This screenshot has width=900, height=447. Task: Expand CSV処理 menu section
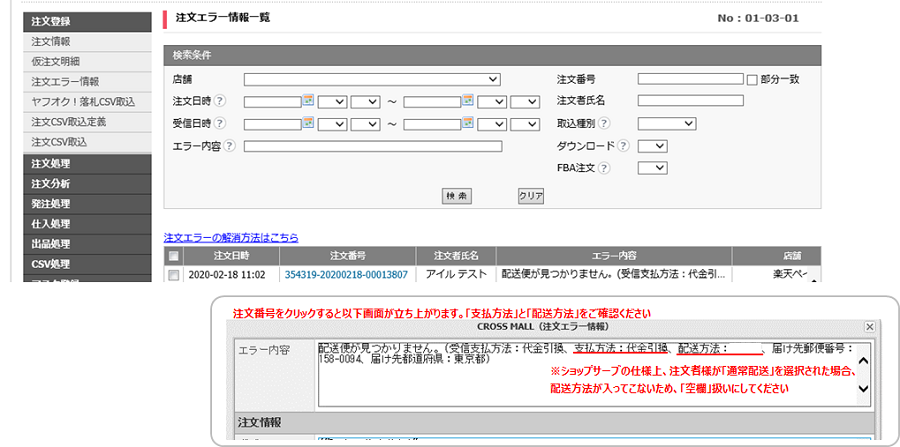(x=87, y=264)
